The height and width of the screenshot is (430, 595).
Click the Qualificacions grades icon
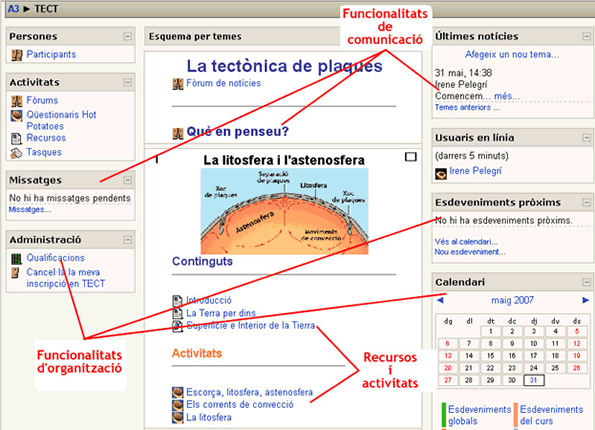click(16, 259)
